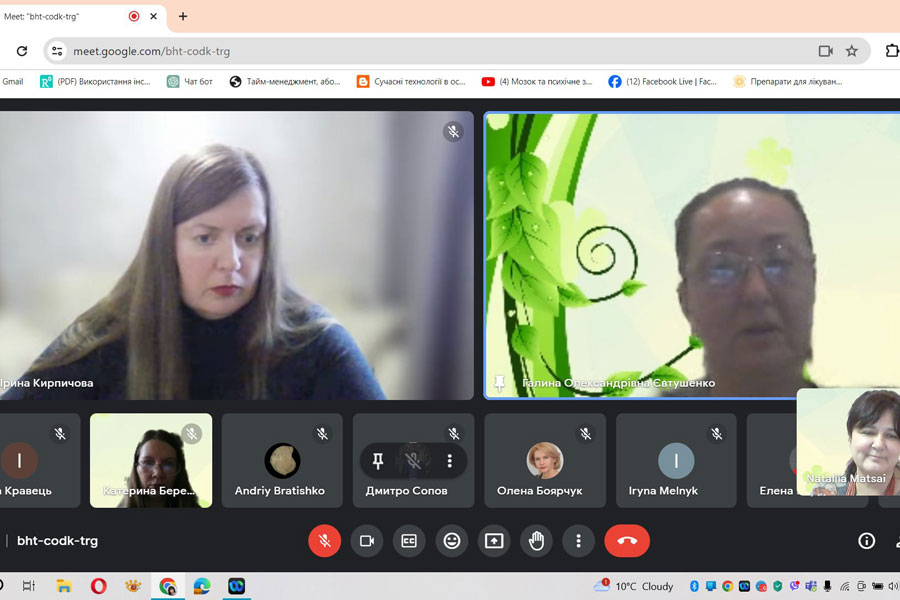Open meeting details info icon
This screenshot has height=600, width=900.
tap(866, 540)
